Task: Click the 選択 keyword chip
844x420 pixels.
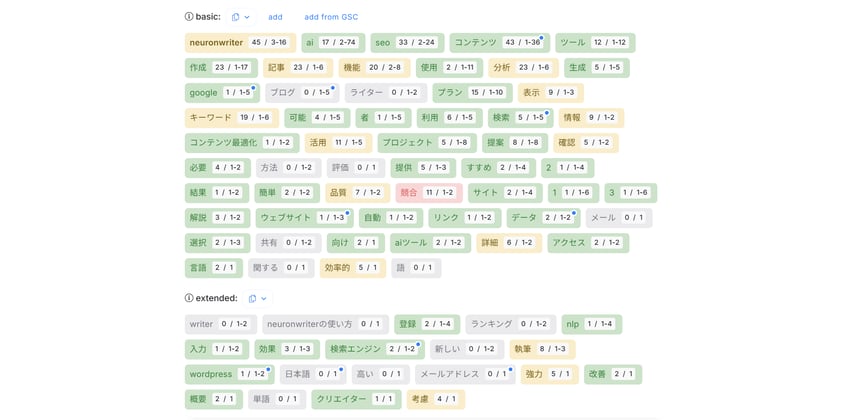Action: (217, 243)
